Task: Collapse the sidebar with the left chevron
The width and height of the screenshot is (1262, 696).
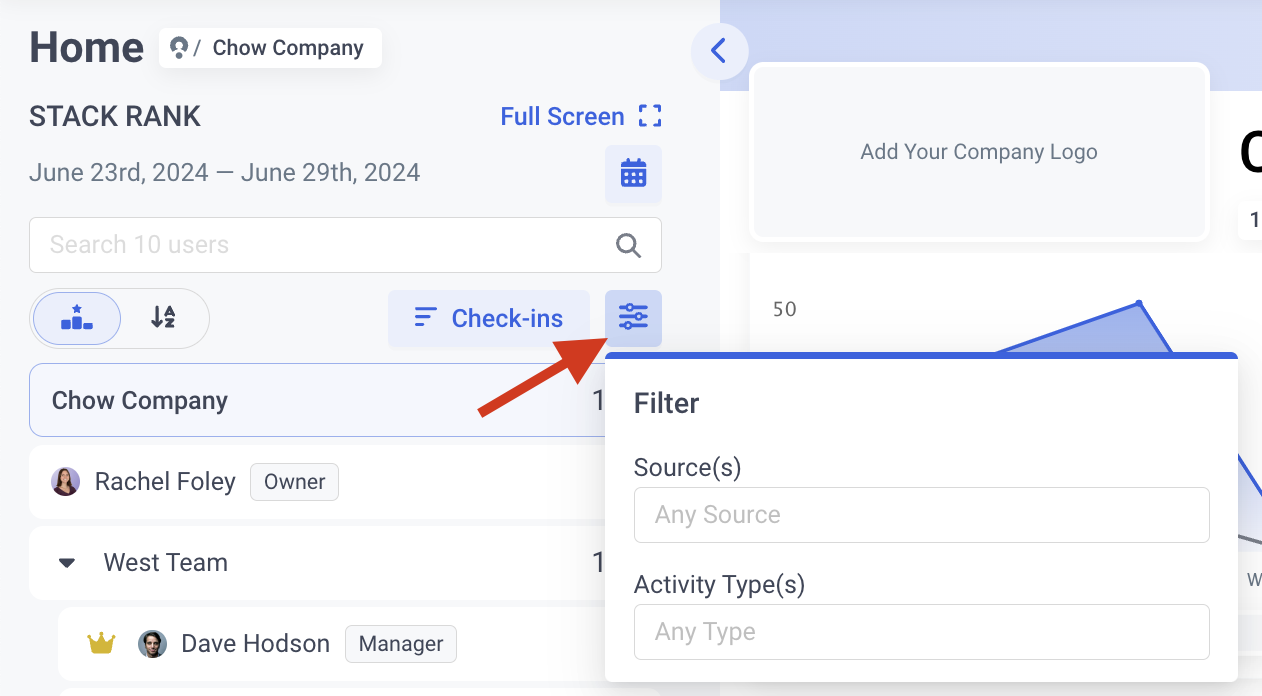Action: 718,51
